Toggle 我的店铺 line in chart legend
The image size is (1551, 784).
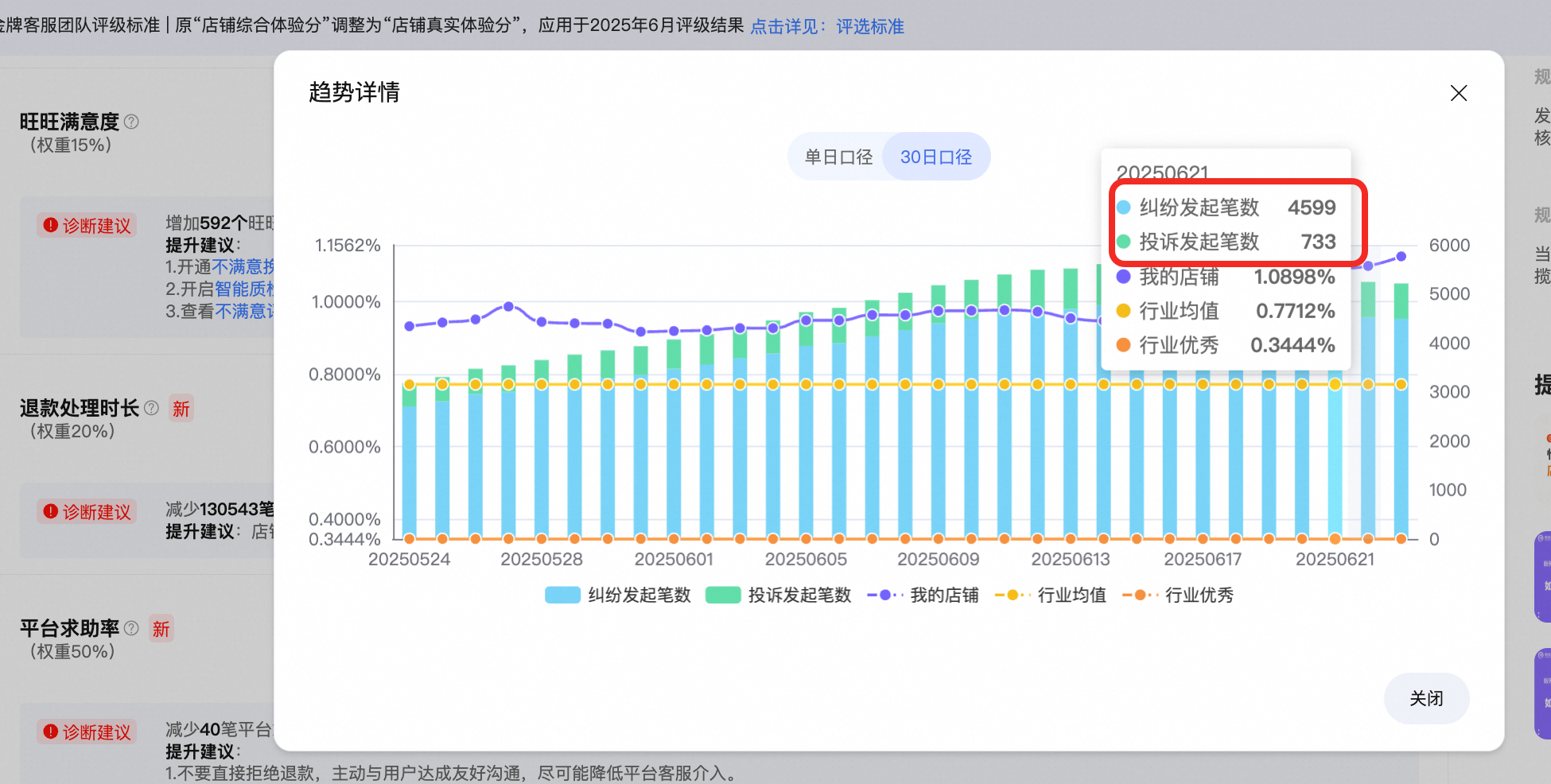tap(923, 595)
